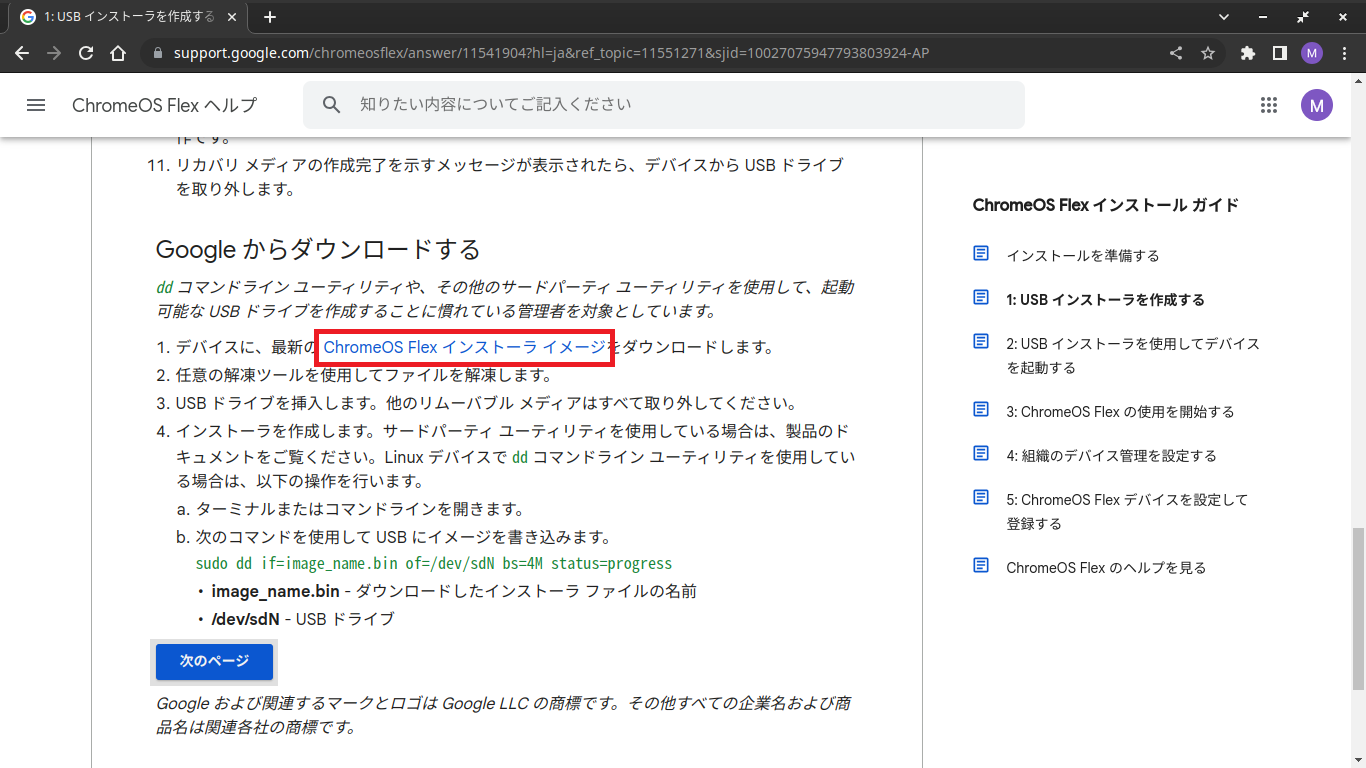Click the article icon beside ChromeOS Flex のヘルプを見る
This screenshot has height=768, width=1366.
pyautogui.click(x=981, y=566)
